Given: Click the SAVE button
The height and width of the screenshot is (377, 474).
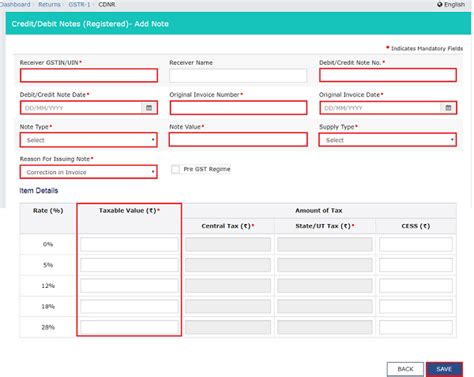Looking at the screenshot, I should (444, 369).
